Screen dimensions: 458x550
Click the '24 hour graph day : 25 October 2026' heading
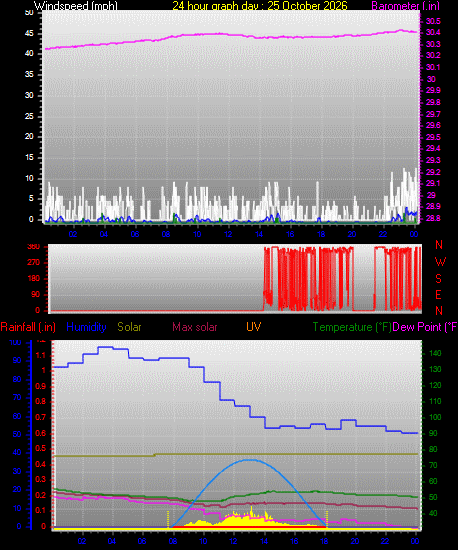260,6
